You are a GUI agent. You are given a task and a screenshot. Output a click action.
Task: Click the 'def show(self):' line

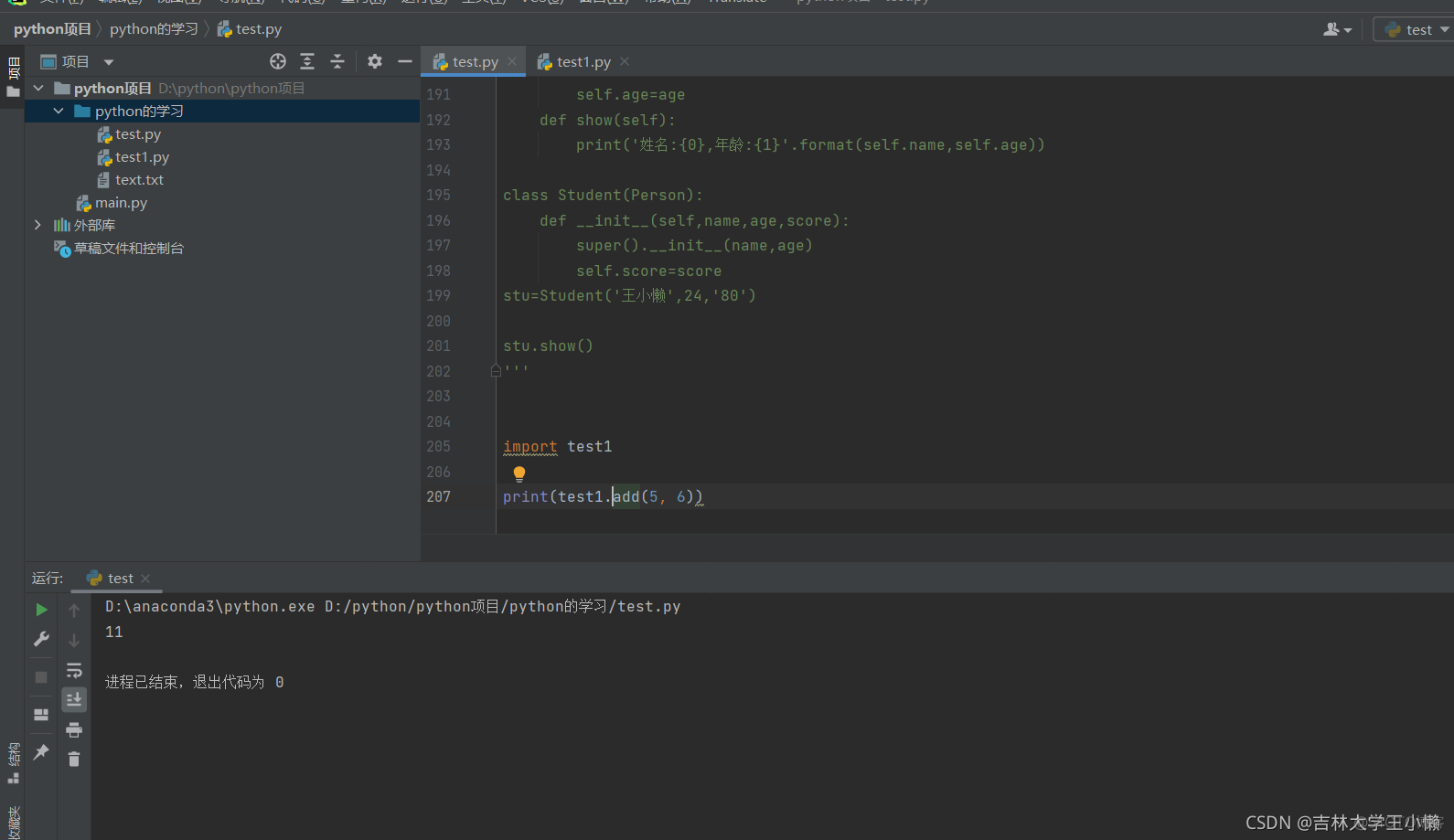pyautogui.click(x=607, y=120)
